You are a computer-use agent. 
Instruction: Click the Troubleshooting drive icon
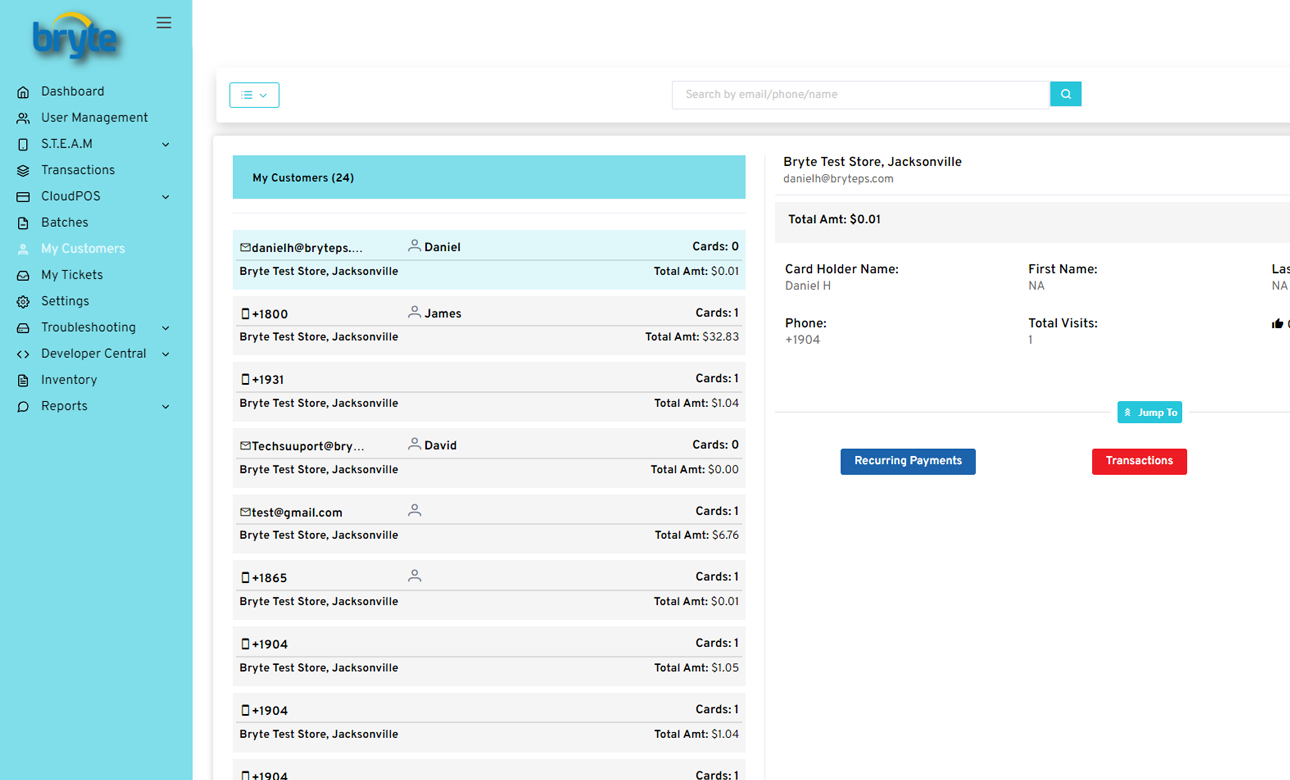pyautogui.click(x=23, y=328)
